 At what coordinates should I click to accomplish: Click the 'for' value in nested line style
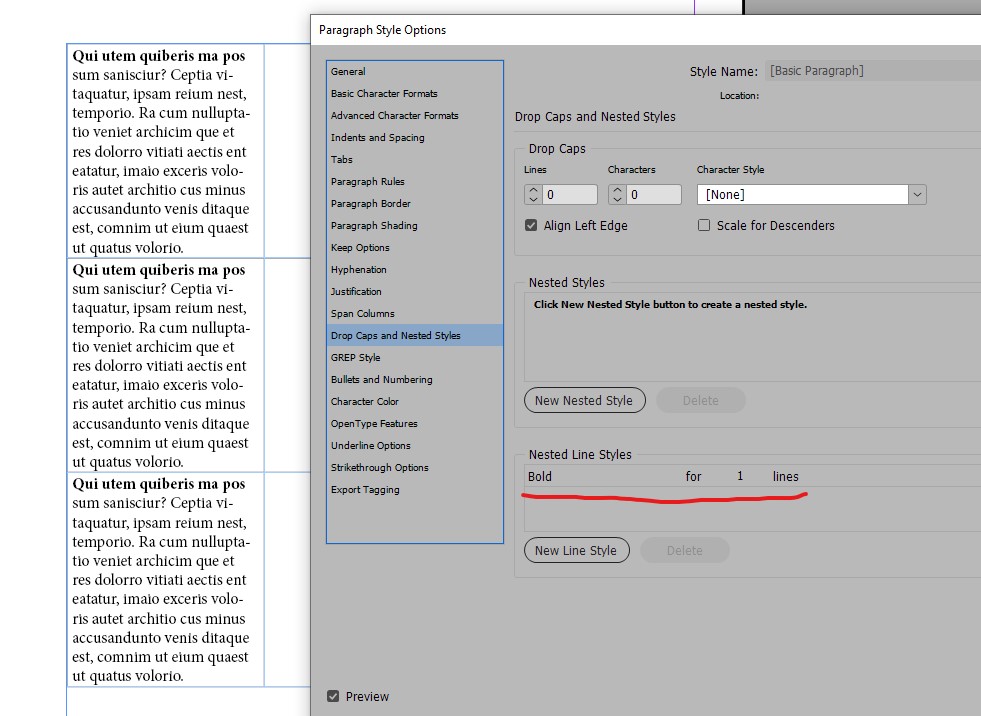(x=693, y=476)
